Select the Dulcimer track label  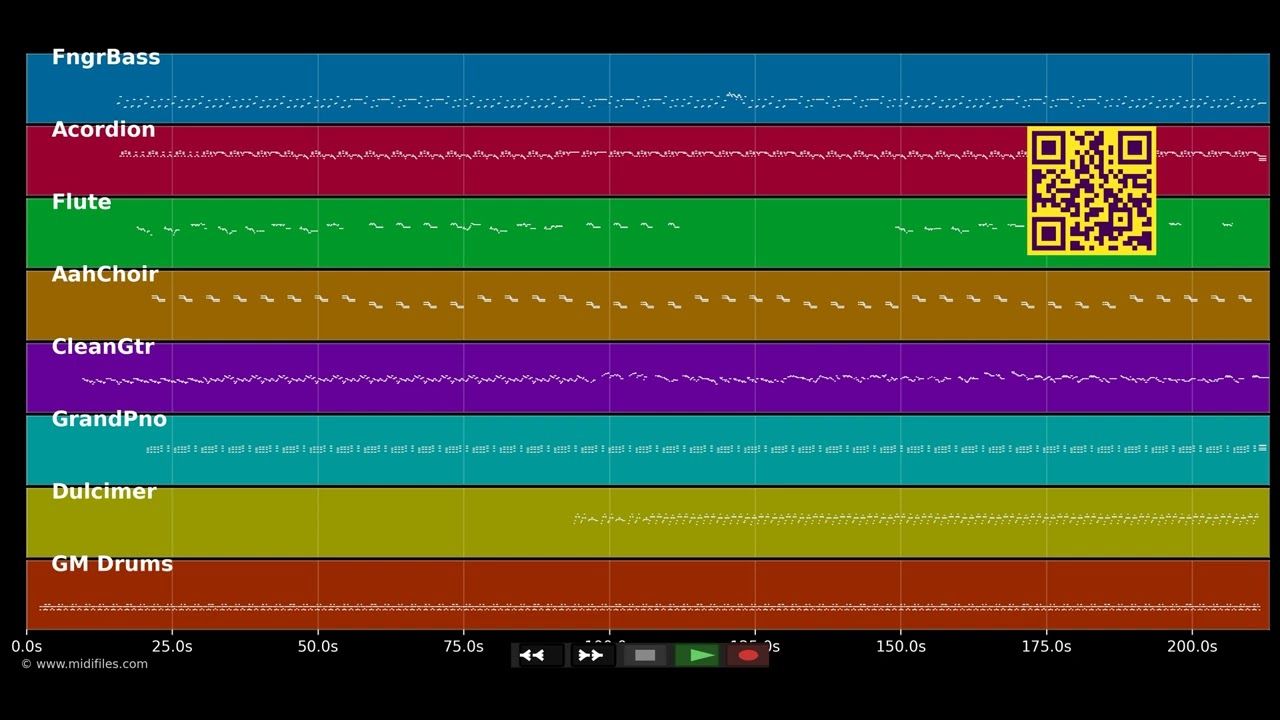104,491
